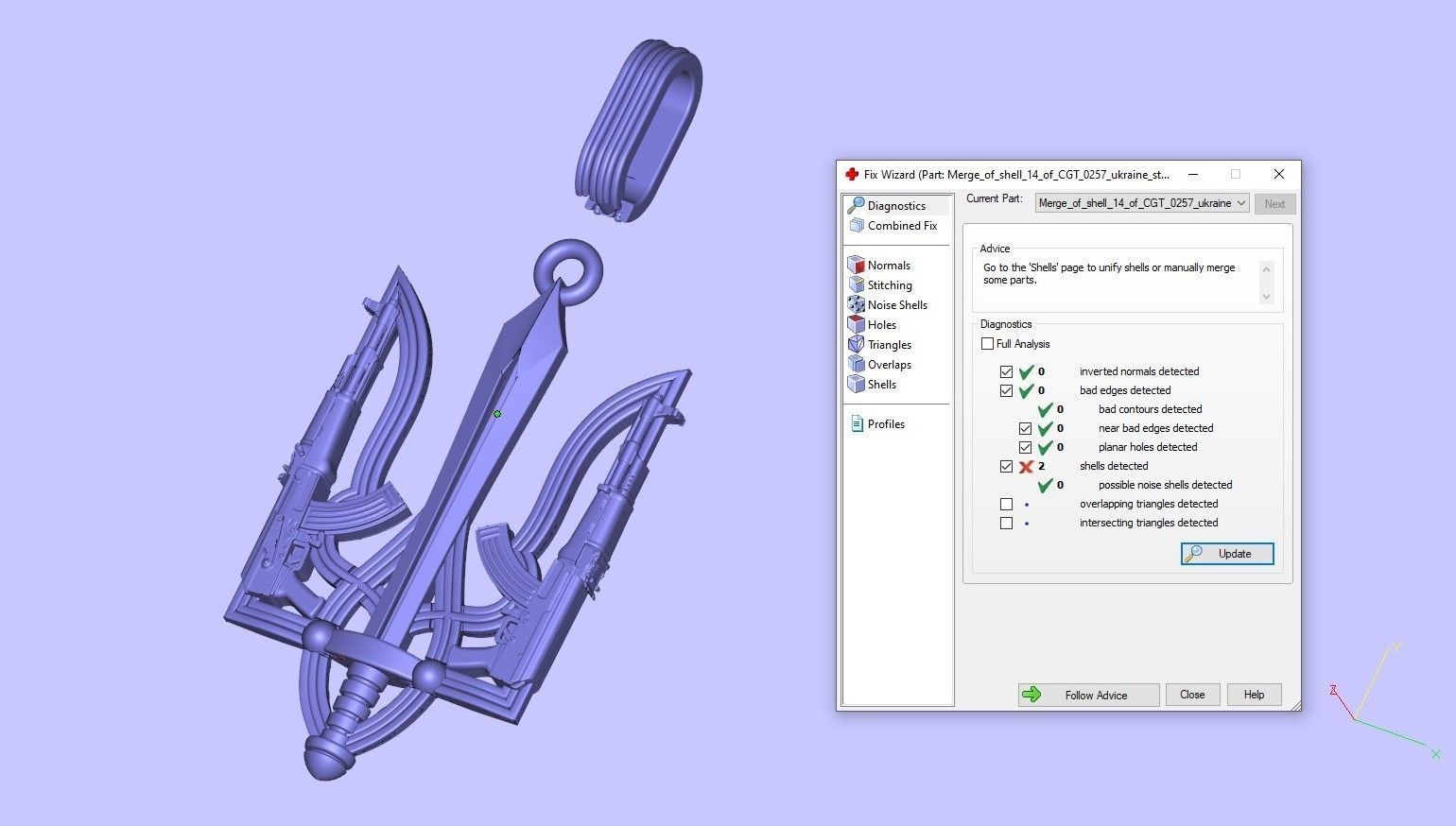Open the Current Part dropdown

pyautogui.click(x=1142, y=203)
